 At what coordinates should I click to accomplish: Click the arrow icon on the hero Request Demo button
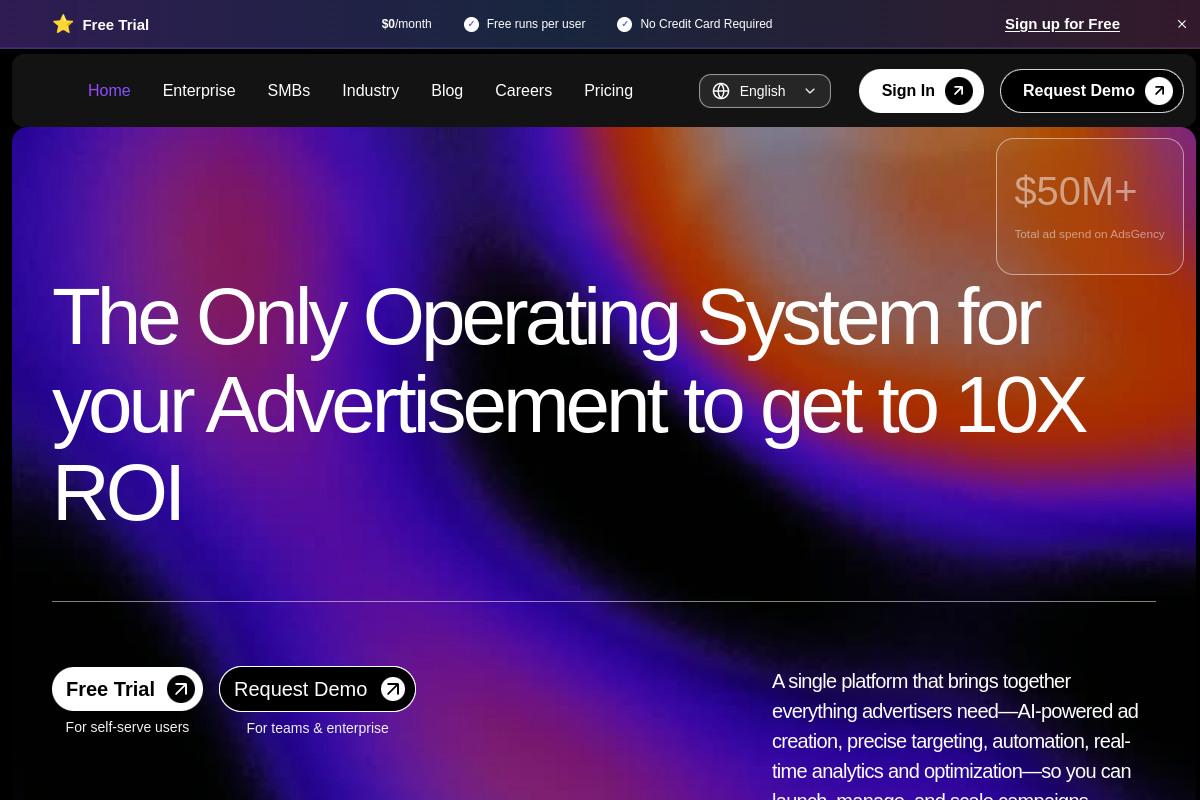[x=393, y=689]
